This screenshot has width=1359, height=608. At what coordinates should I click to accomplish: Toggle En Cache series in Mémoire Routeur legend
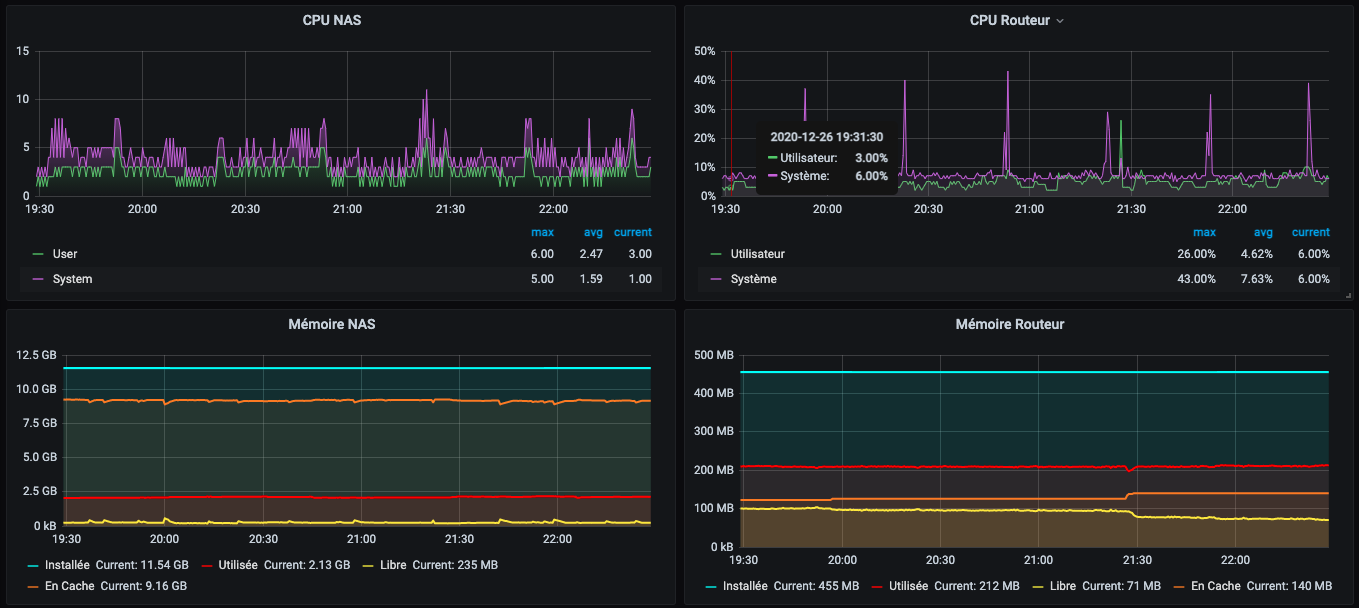pos(1217,586)
